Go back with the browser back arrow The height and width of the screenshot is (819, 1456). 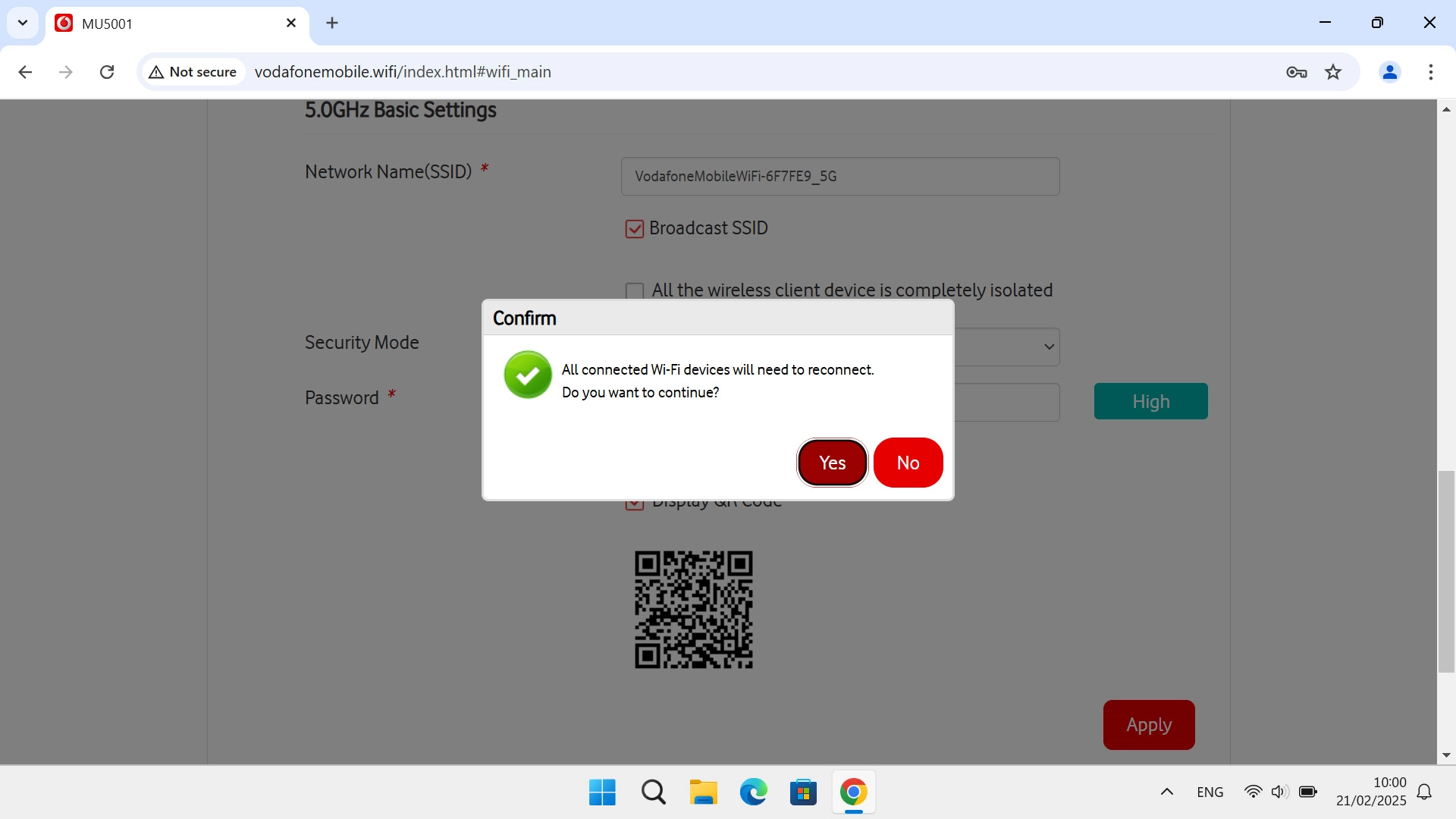point(25,72)
